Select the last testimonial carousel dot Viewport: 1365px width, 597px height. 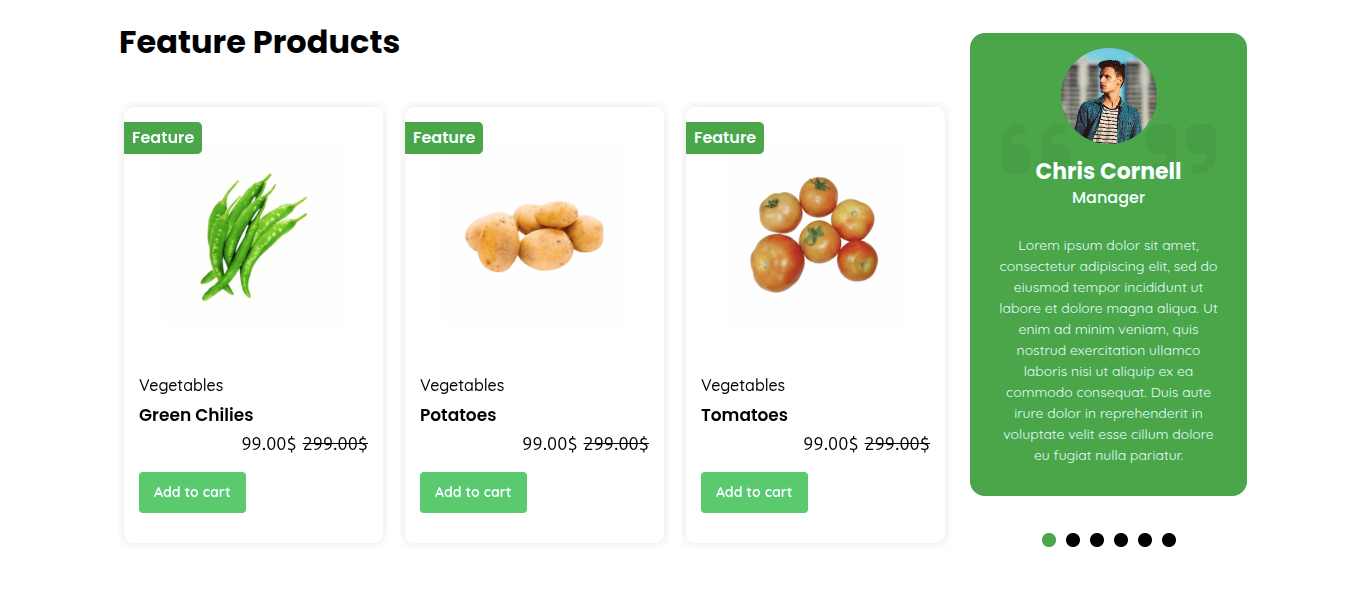[x=1169, y=540]
